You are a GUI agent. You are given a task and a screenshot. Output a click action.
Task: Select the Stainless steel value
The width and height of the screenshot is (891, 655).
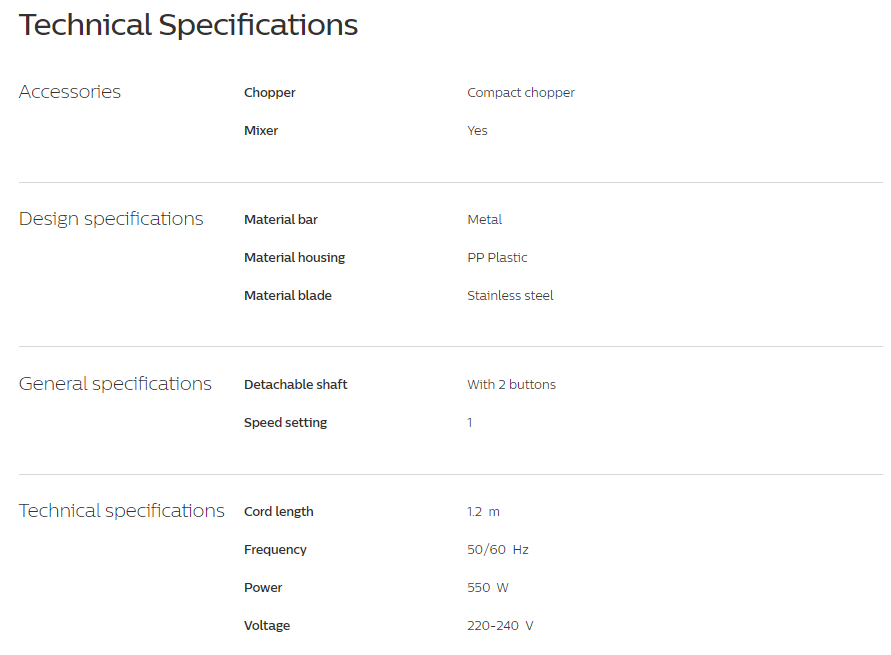pyautogui.click(x=510, y=296)
